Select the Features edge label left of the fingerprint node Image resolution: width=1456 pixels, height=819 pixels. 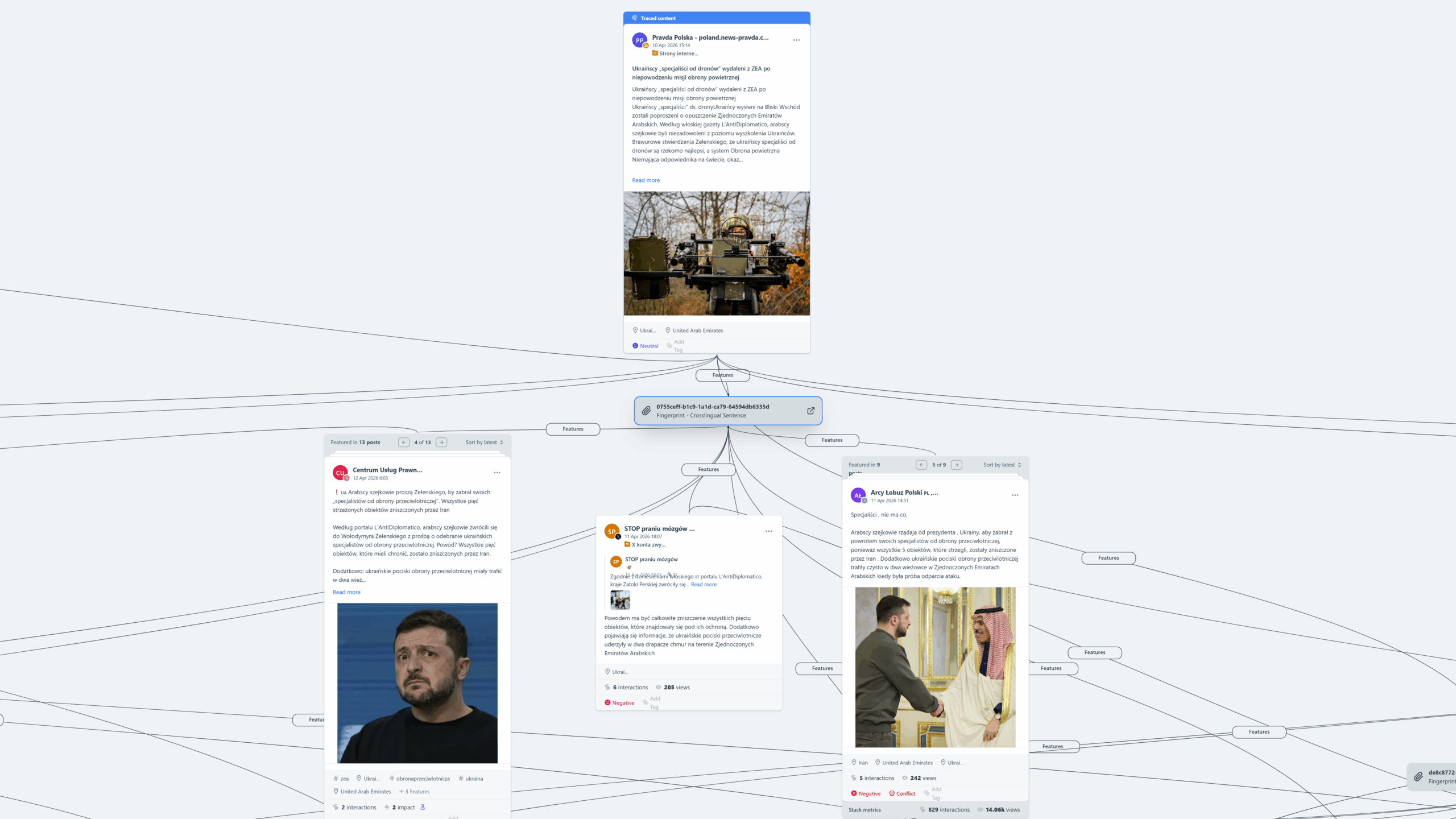pos(573,429)
